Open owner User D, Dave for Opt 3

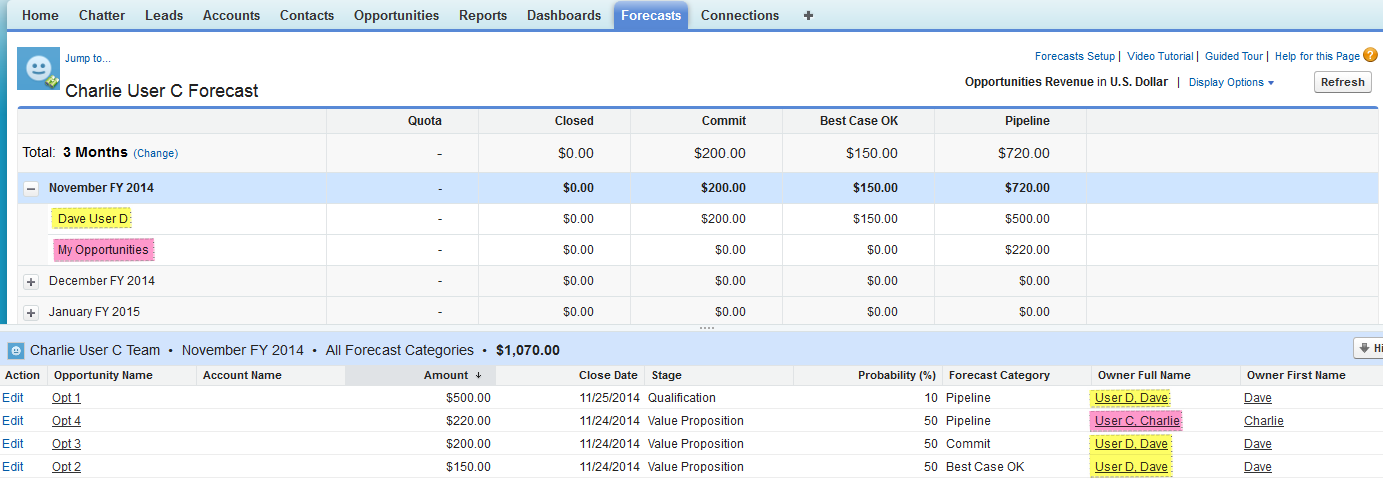1131,444
